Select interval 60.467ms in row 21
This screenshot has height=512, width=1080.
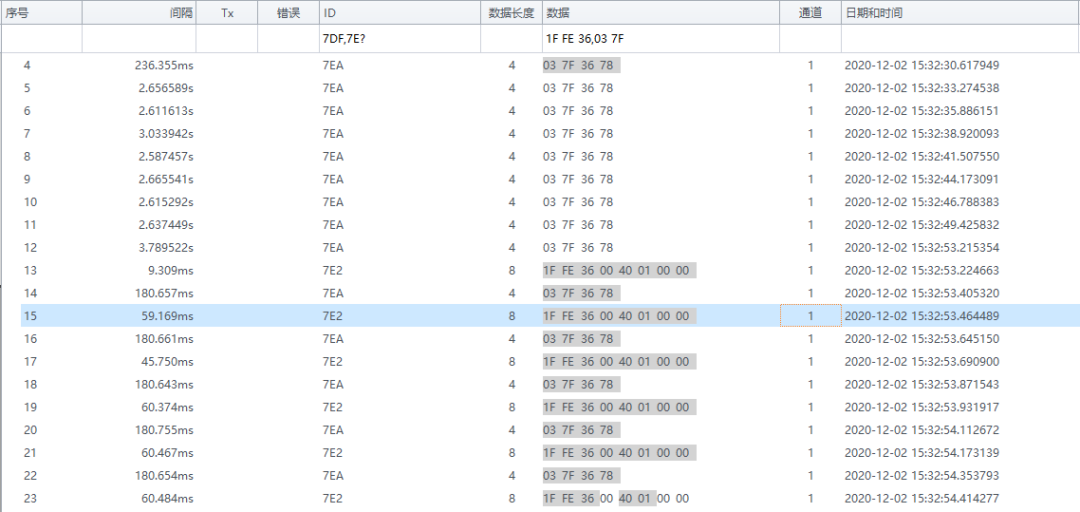point(167,452)
